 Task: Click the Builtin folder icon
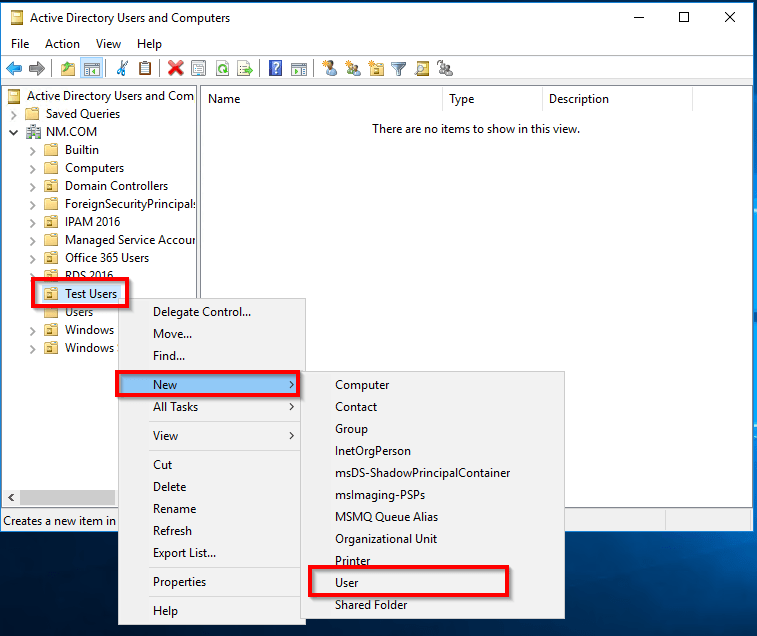[x=51, y=150]
